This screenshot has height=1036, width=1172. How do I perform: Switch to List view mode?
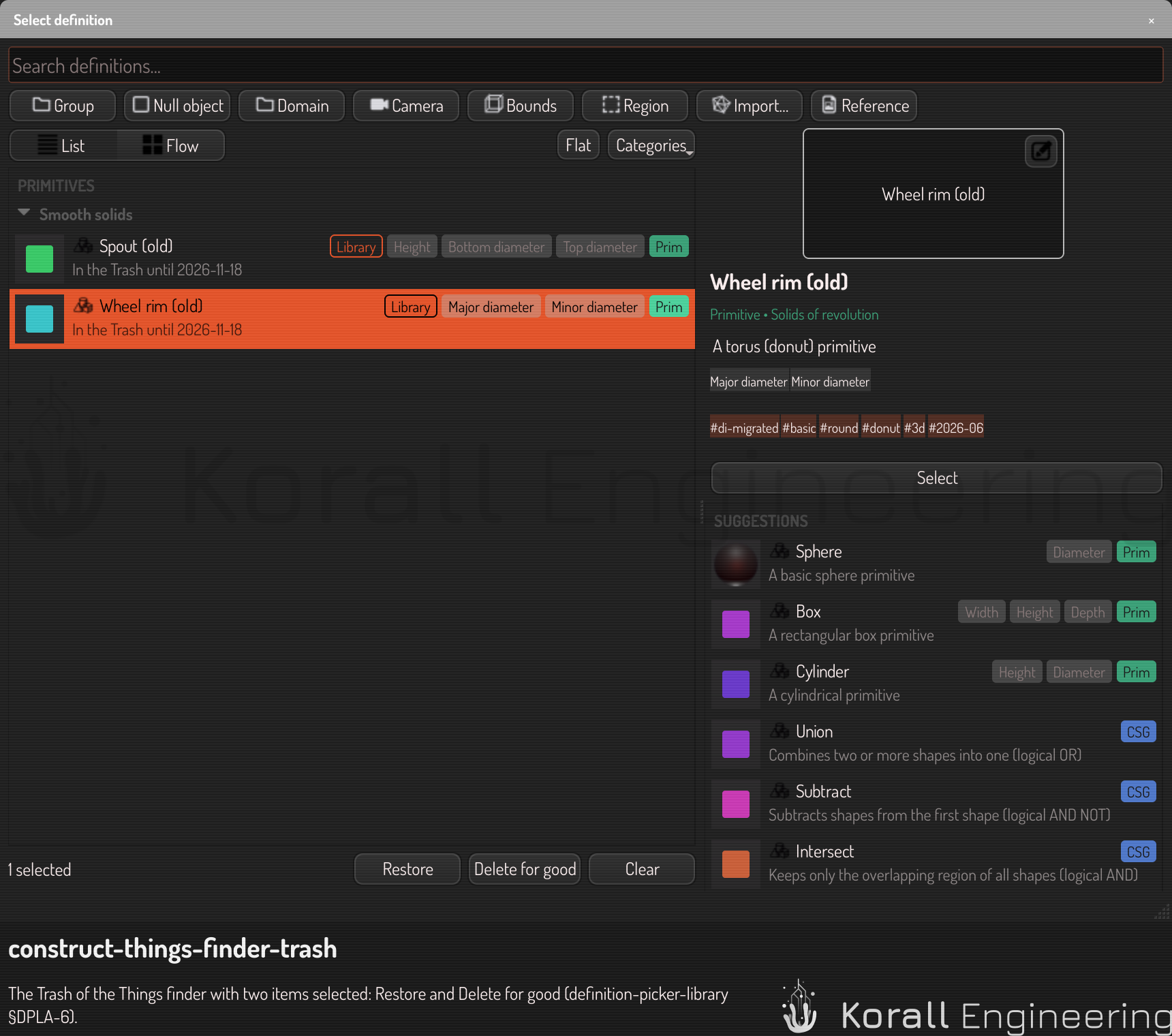[x=63, y=145]
